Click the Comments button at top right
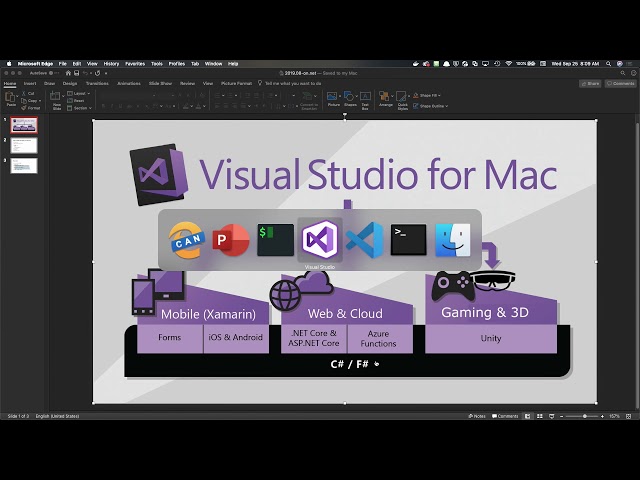This screenshot has width=640, height=480. pos(620,83)
